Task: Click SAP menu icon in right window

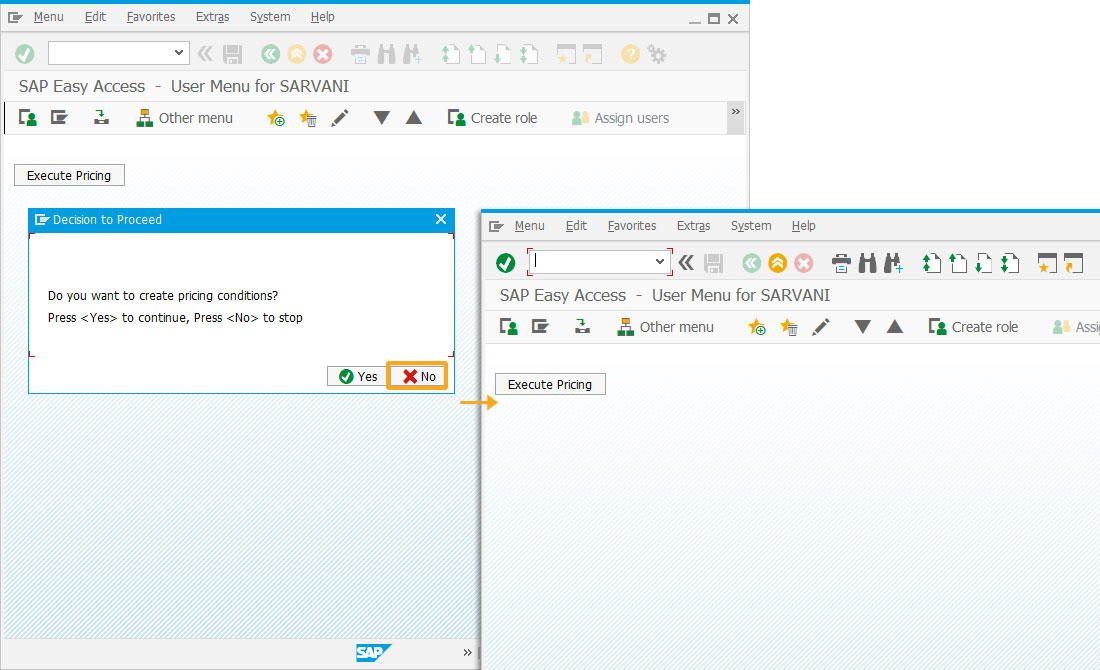Action: [540, 327]
